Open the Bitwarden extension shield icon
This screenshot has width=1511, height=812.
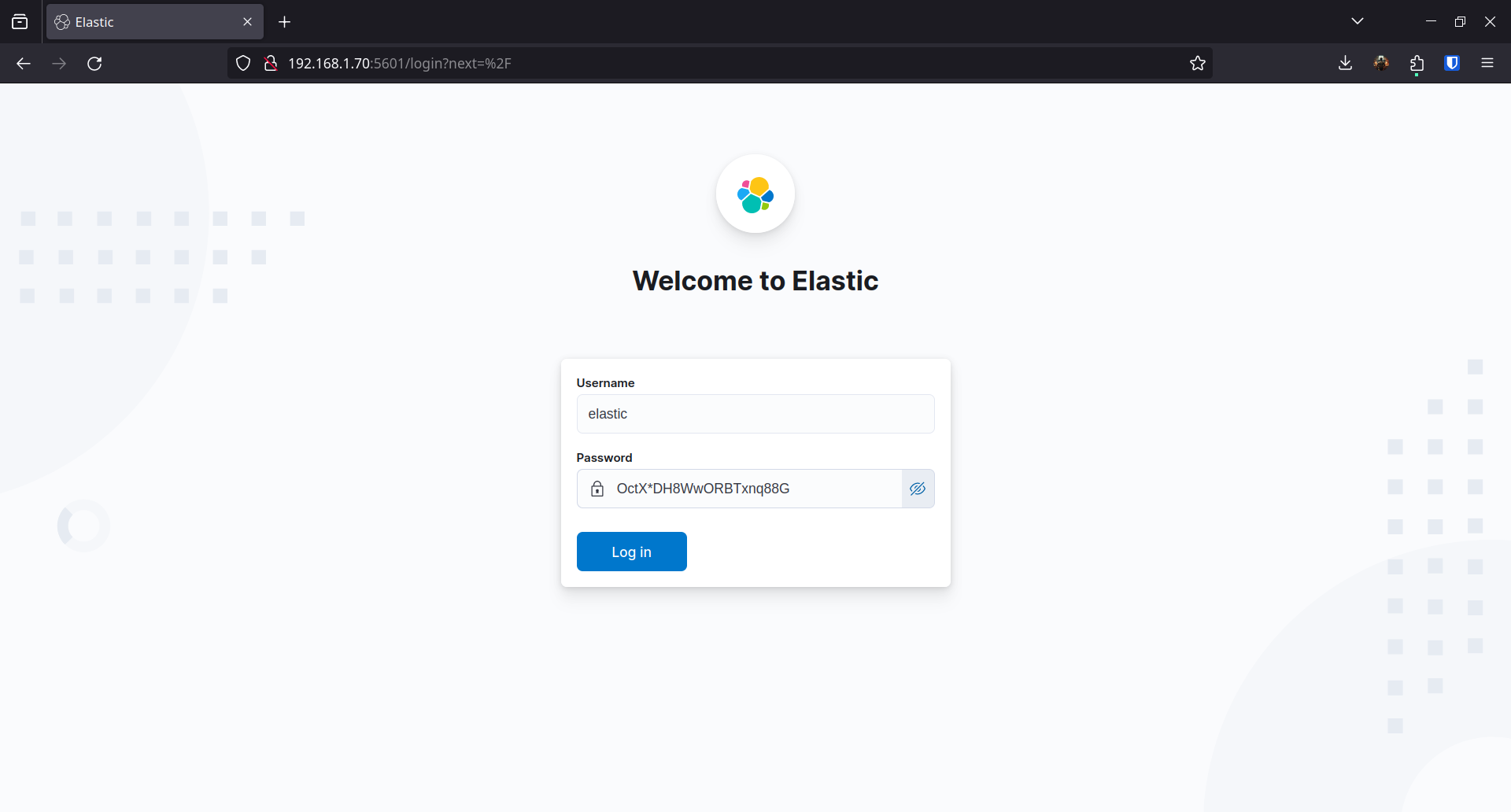(x=1452, y=64)
